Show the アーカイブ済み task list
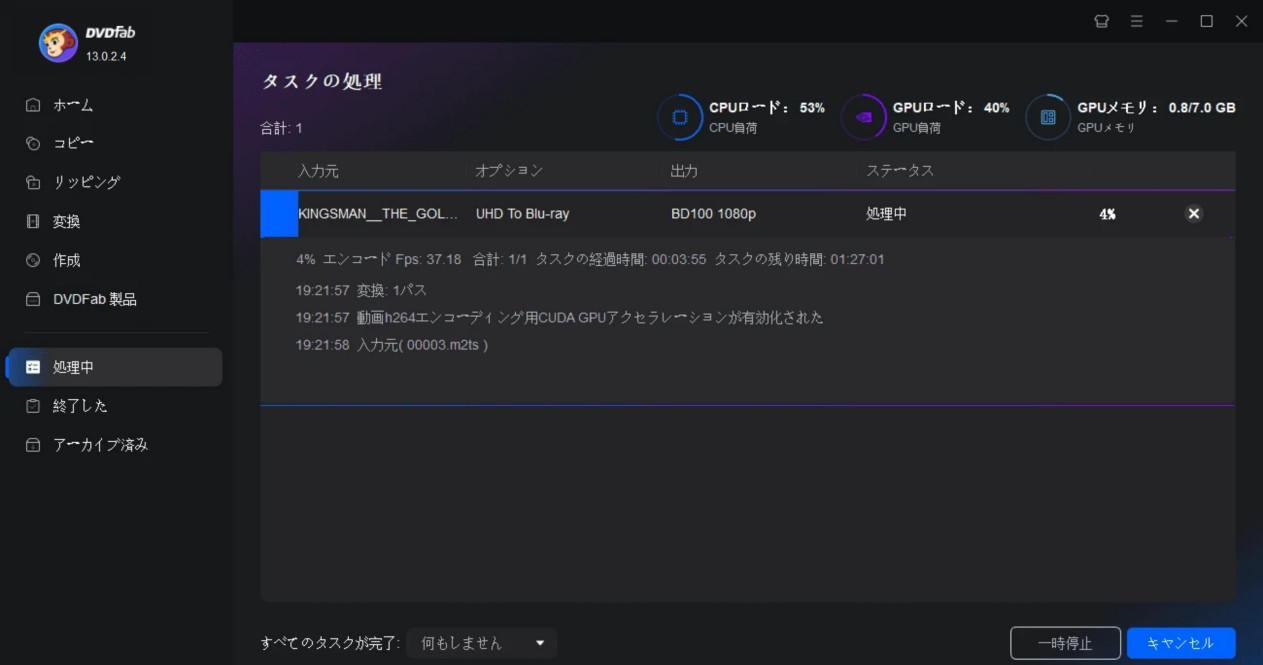This screenshot has width=1263, height=665. click(x=100, y=445)
